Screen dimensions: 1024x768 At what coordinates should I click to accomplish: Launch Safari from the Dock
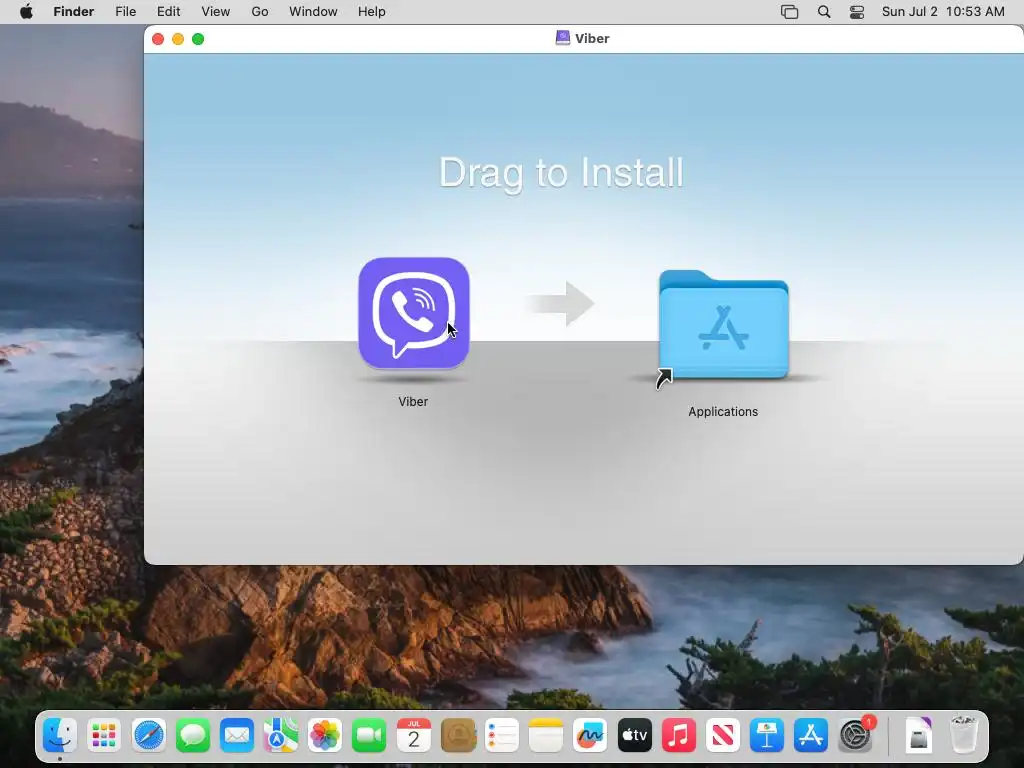coord(148,736)
